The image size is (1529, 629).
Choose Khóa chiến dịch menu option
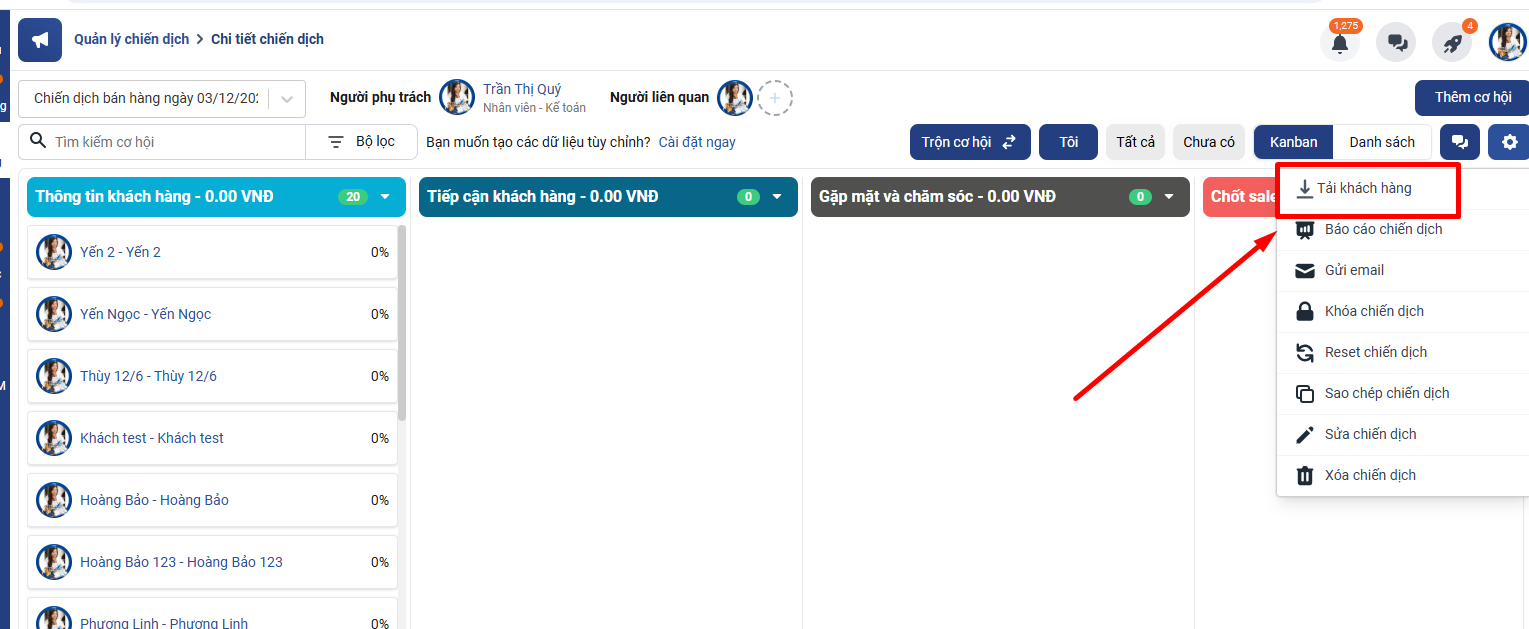[x=1373, y=311]
